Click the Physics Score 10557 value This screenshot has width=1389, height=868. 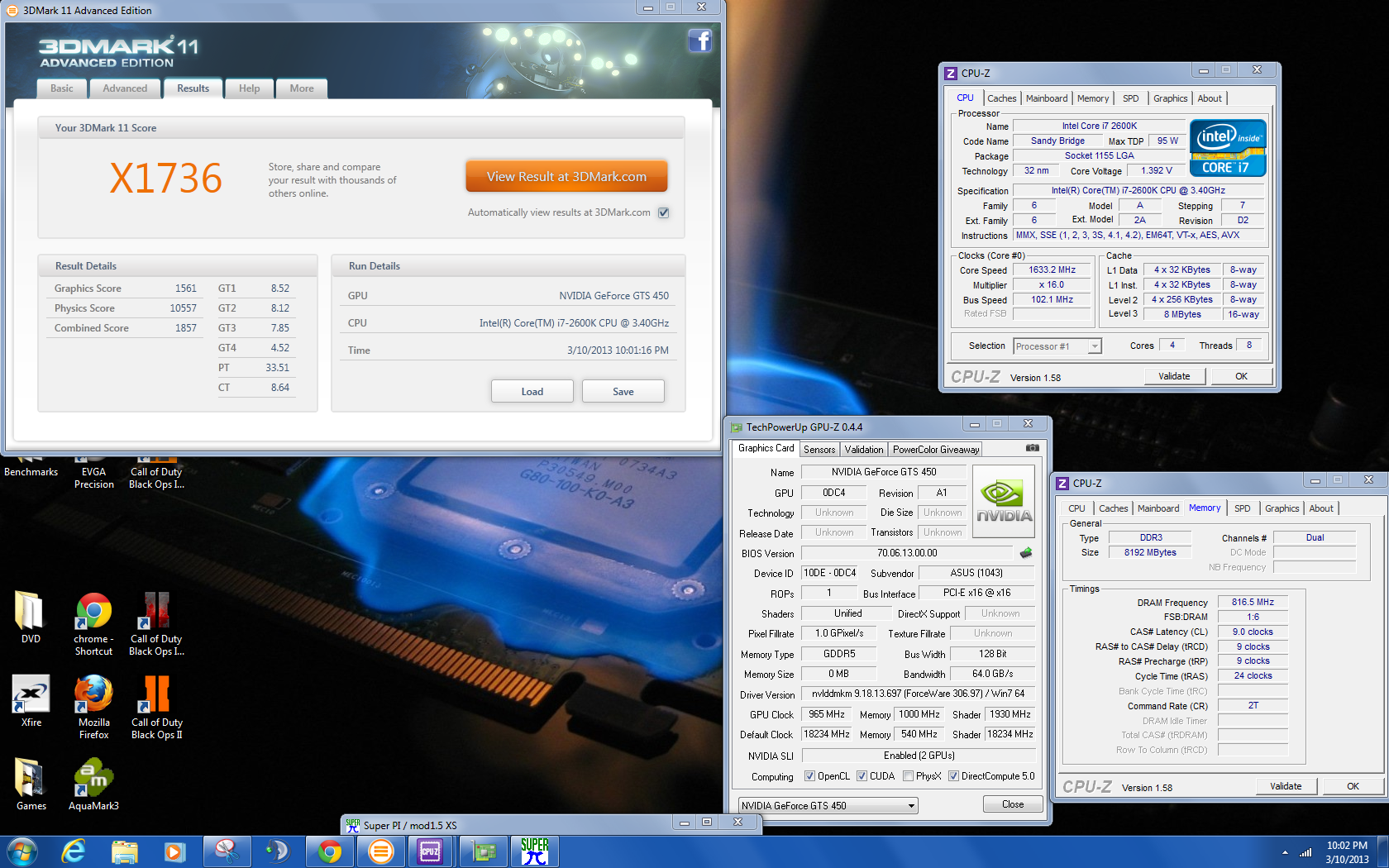point(184,308)
